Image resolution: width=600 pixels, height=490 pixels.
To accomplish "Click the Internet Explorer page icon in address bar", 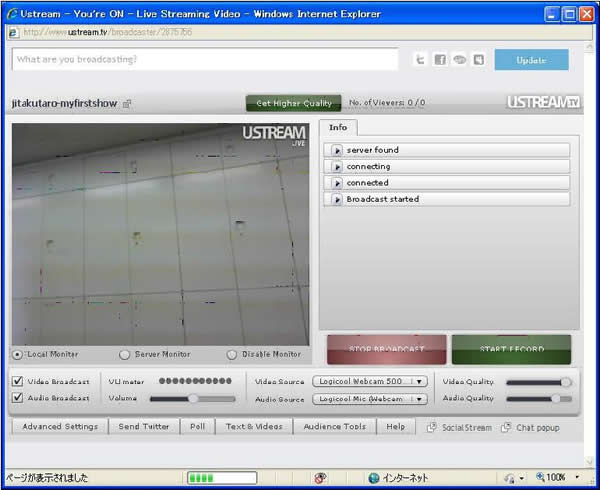I will [x=13, y=33].
